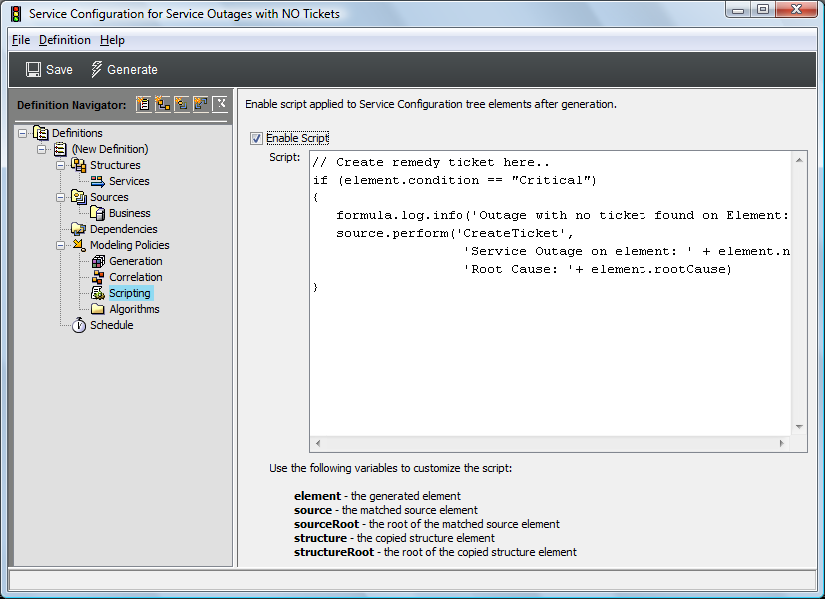Click the Save disk icon in toolbar
The image size is (825, 599).
[33, 69]
